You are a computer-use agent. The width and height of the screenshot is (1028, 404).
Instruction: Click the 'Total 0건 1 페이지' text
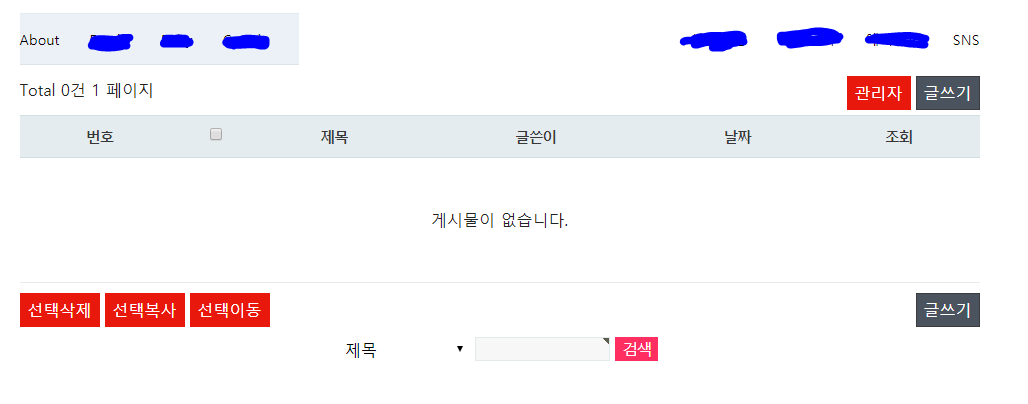click(x=86, y=90)
